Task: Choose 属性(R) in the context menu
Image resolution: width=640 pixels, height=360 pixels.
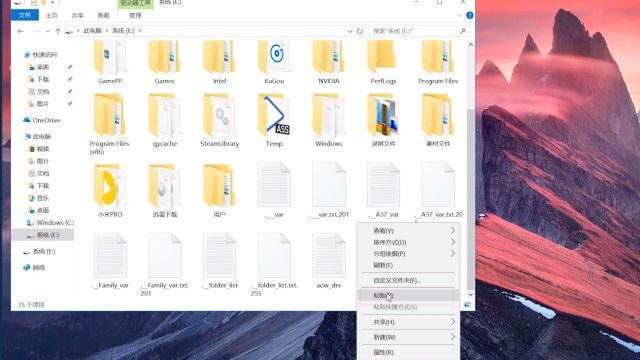Action: [x=409, y=352]
